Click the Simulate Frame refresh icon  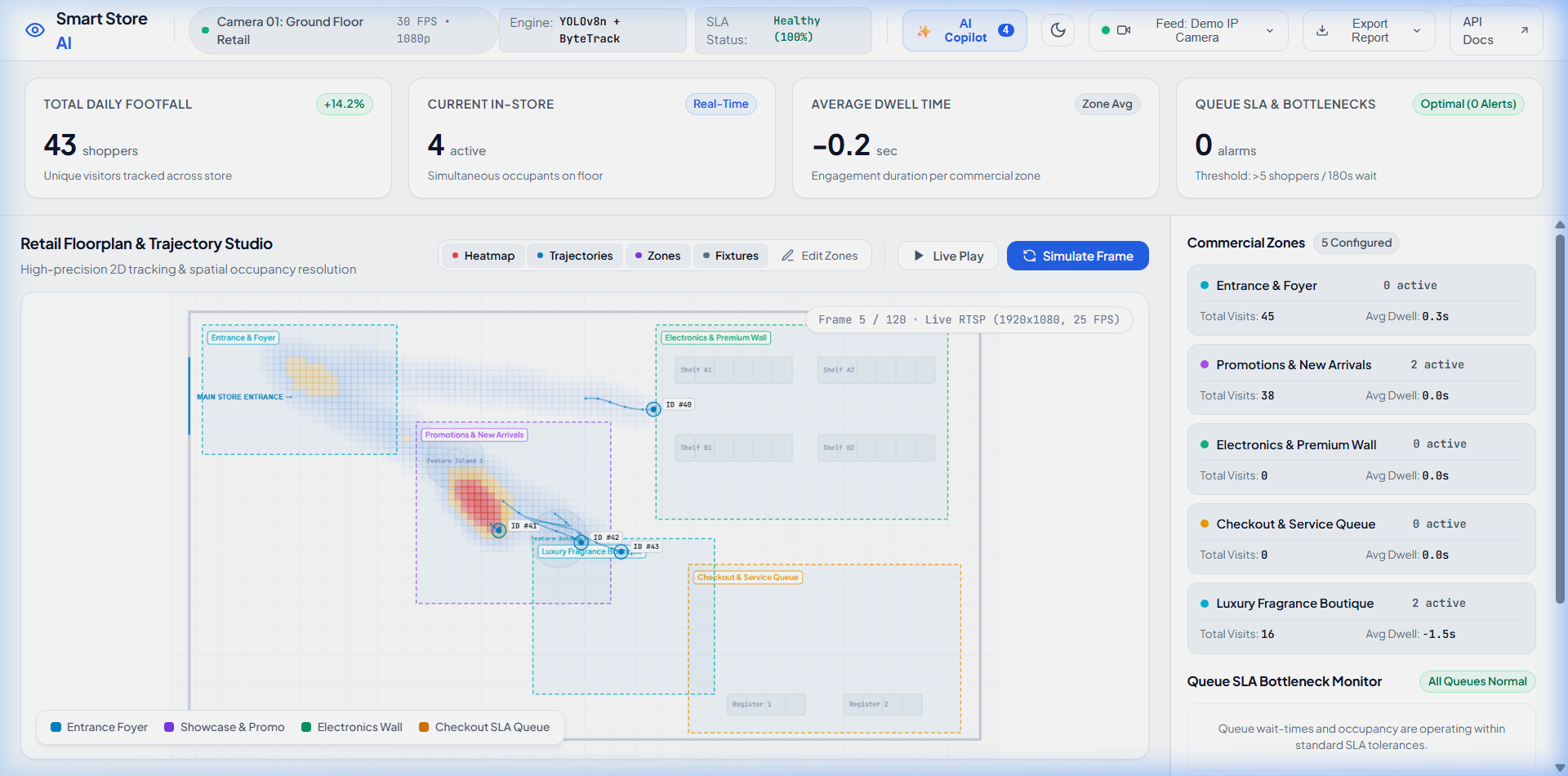pyautogui.click(x=1029, y=256)
